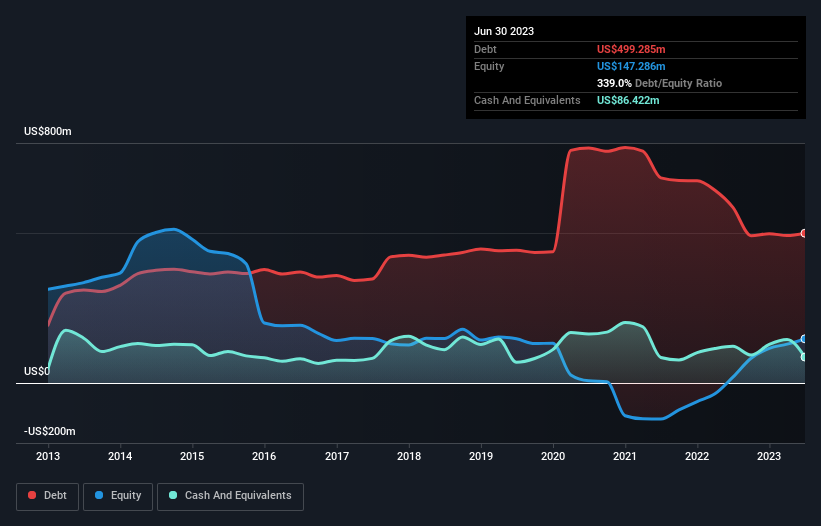The height and width of the screenshot is (526, 821).
Task: Click Cash And Equivalents label in tooltip
Action: [x=527, y=100]
